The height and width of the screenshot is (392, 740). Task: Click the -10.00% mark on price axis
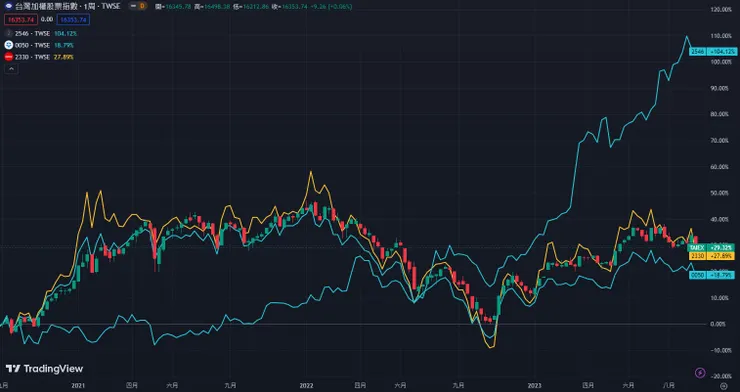coord(721,350)
